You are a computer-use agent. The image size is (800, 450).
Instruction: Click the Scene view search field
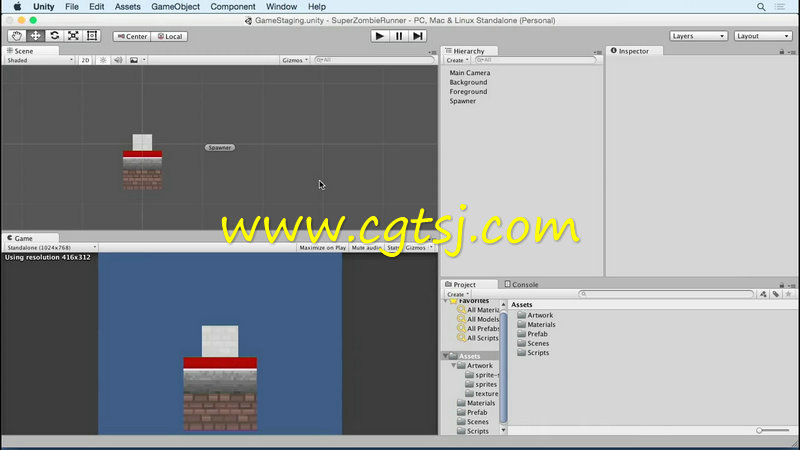373,60
